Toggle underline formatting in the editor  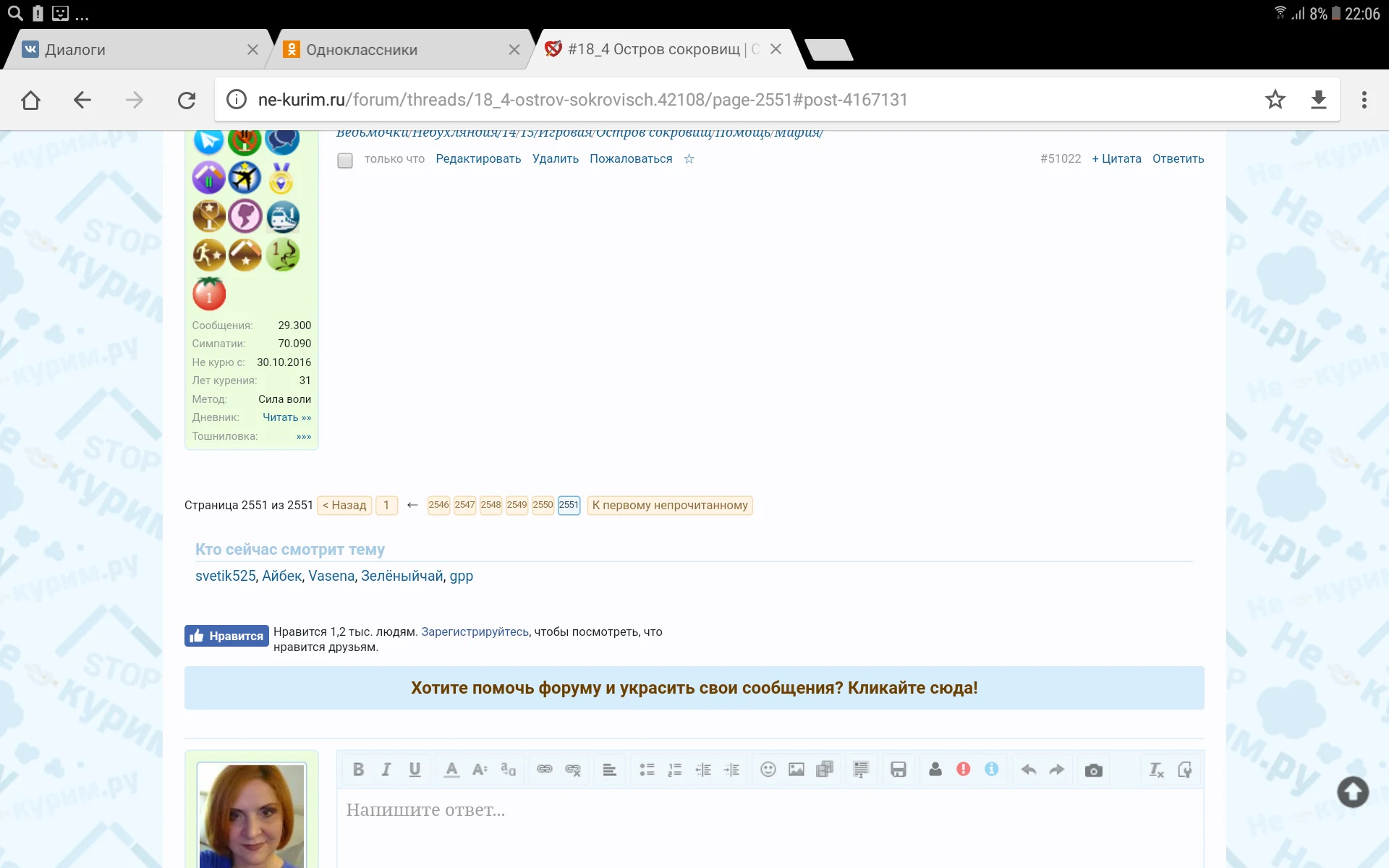pyautogui.click(x=414, y=770)
